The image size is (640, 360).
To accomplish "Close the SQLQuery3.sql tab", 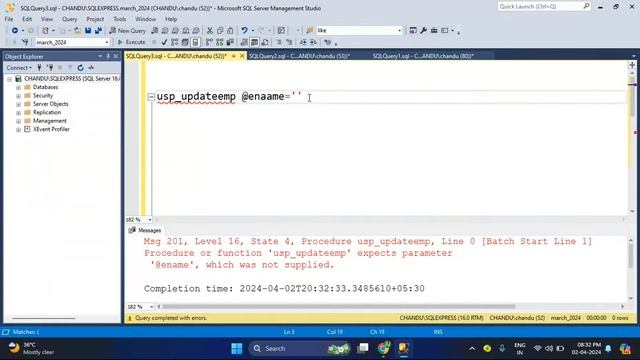I will point(242,56).
